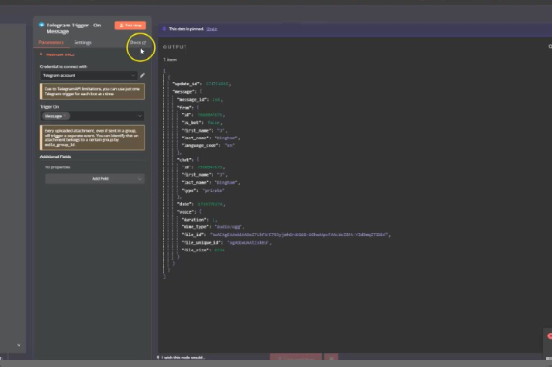Open the Trigger On dropdown
Screen dimensions: 552x367
point(92,116)
